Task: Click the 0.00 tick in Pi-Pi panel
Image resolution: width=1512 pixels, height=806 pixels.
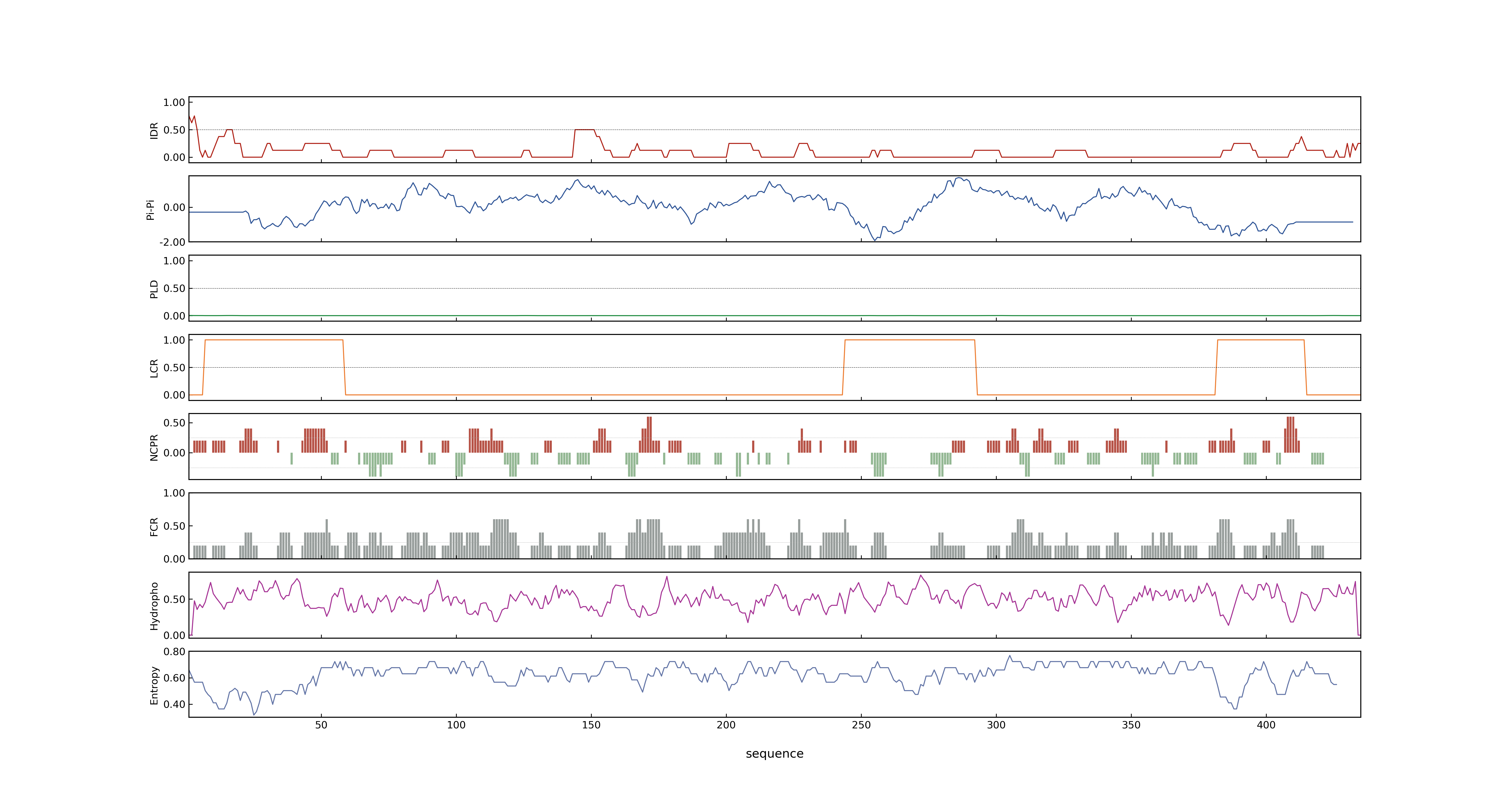Action: [x=174, y=208]
